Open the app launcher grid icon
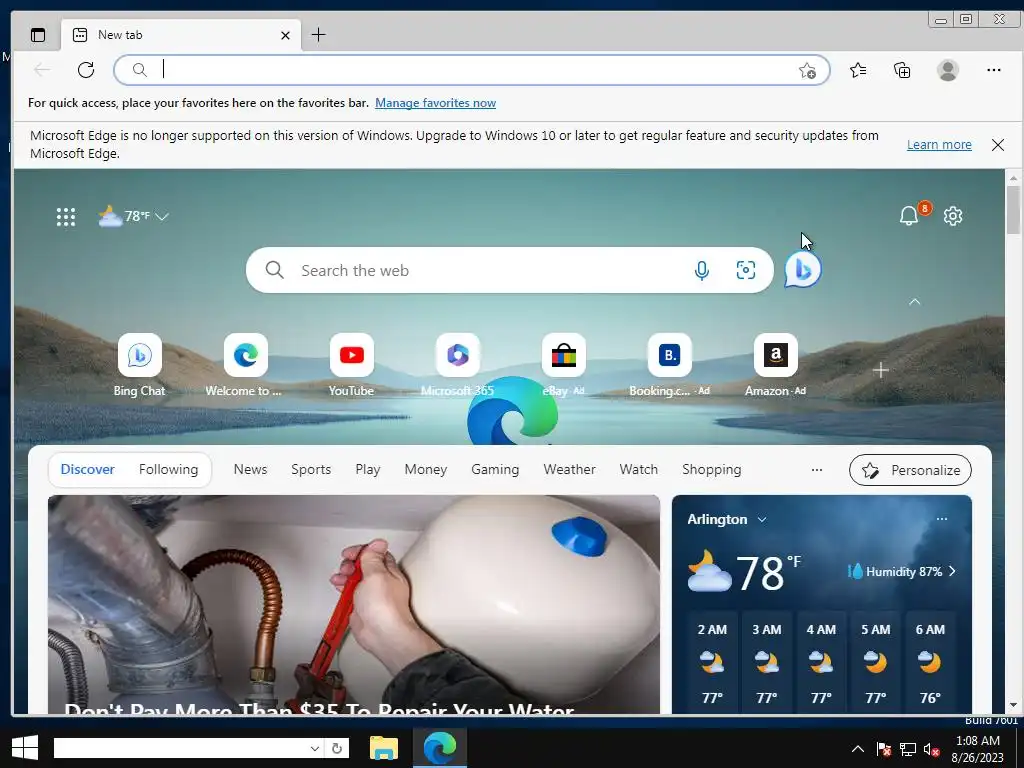Screen dimensions: 1024x768 pos(66,217)
